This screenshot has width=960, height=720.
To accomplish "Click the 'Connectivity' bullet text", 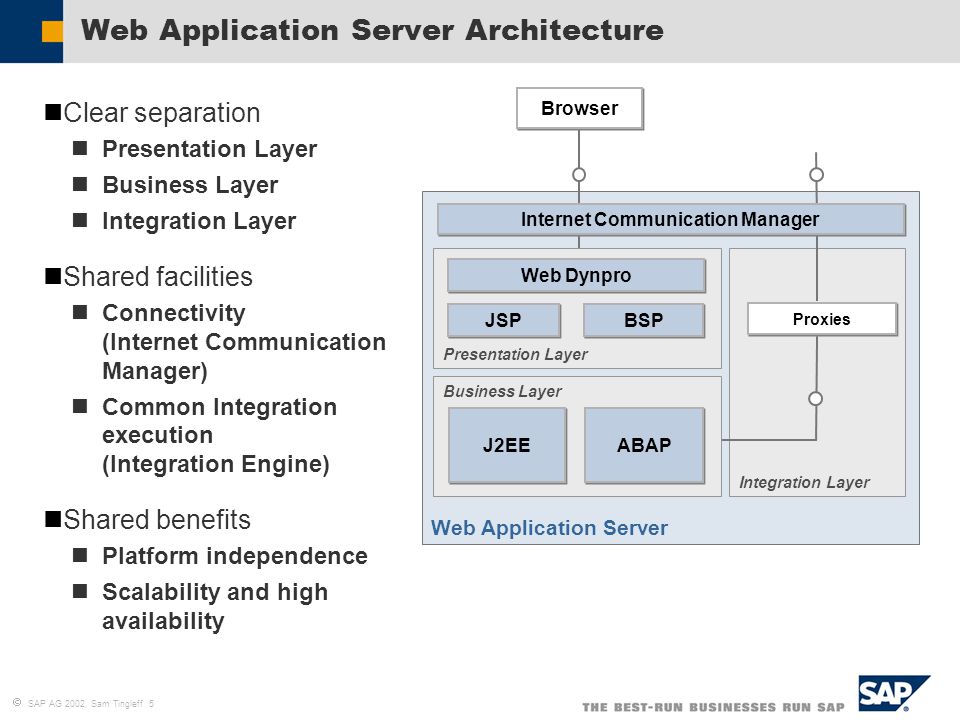I will tap(174, 313).
